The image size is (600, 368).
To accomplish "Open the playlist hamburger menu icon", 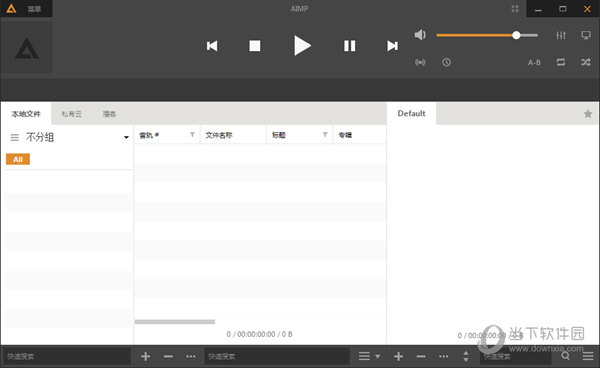I will (x=588, y=357).
